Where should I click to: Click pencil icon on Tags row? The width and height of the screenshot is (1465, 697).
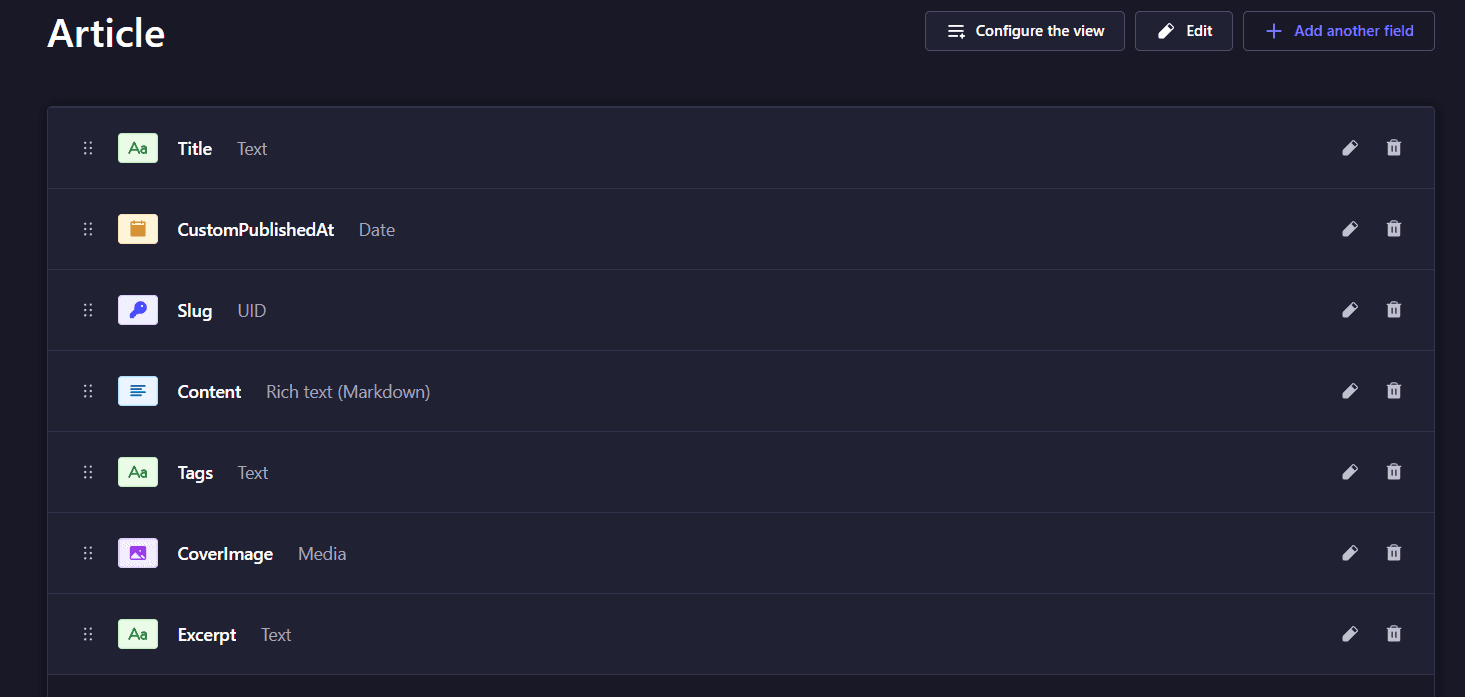[x=1350, y=472]
